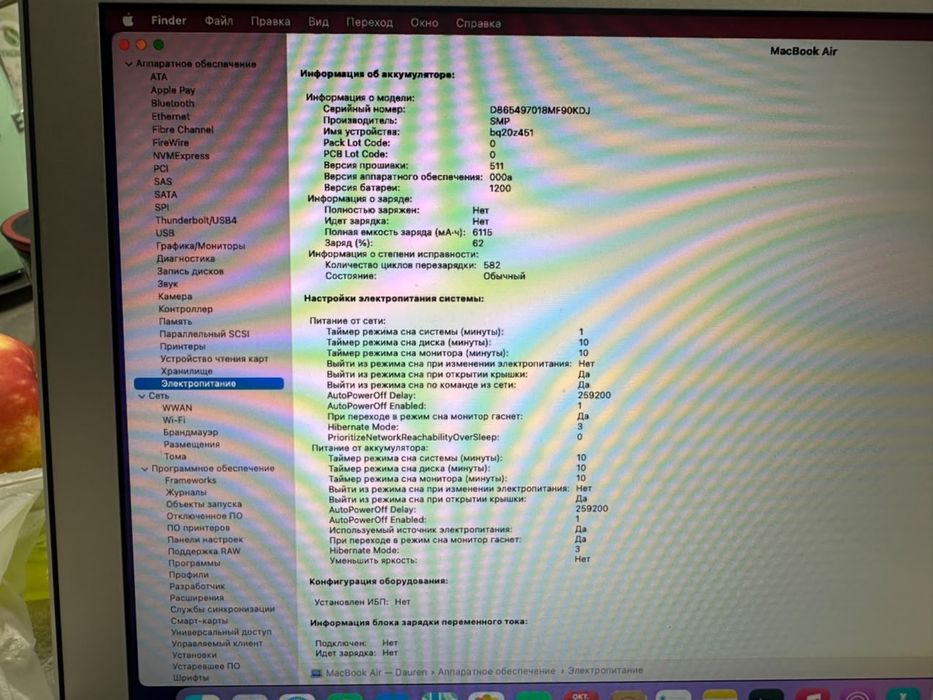Select Брандмауэр in the sidebar
The height and width of the screenshot is (700, 933).
click(190, 432)
